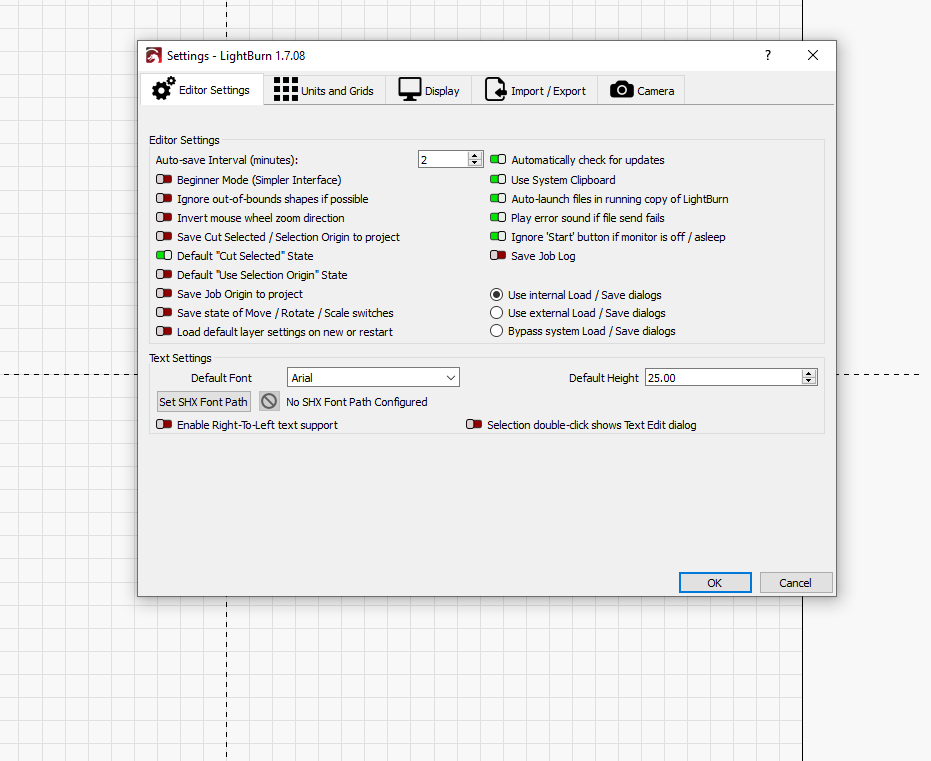The width and height of the screenshot is (931, 761).
Task: Toggle Auto-launch files in running copy
Action: coord(498,198)
